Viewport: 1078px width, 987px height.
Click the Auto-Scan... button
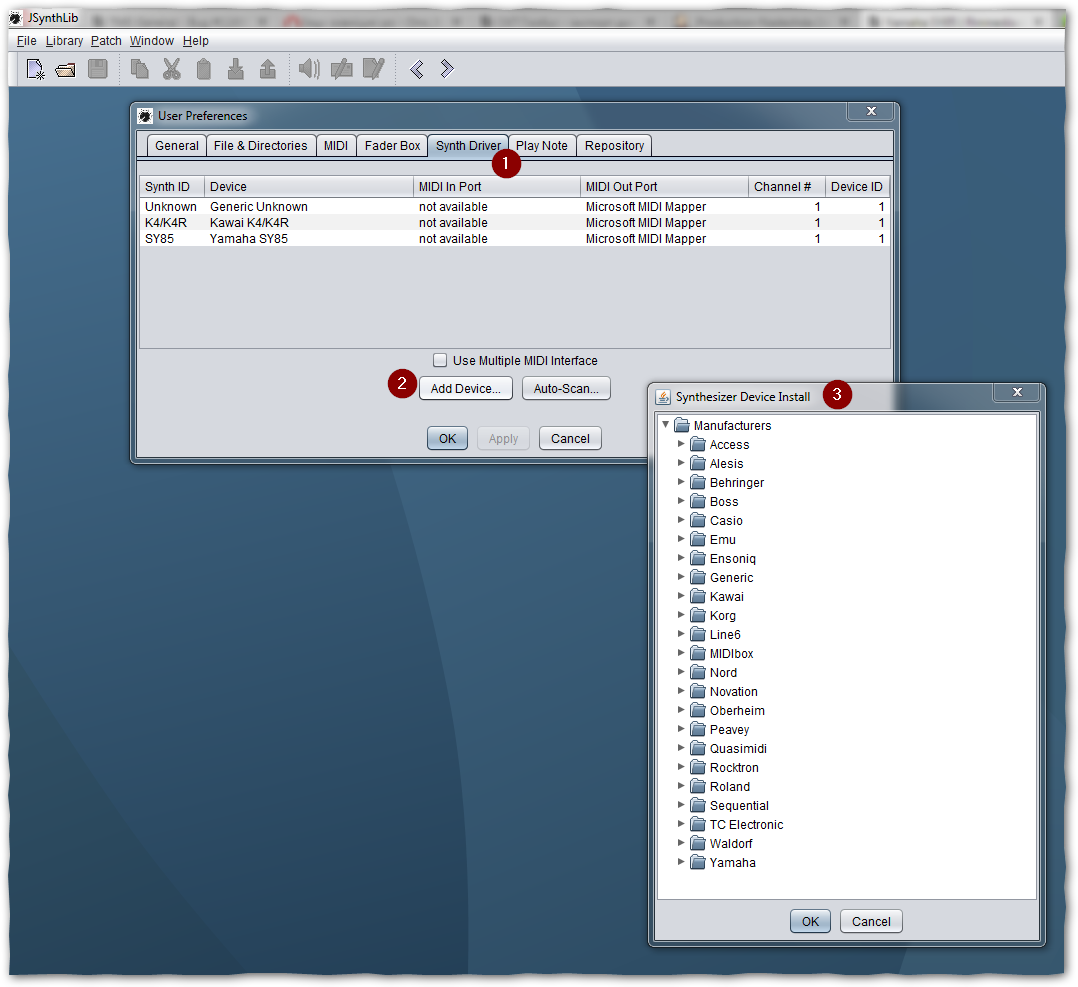point(566,388)
